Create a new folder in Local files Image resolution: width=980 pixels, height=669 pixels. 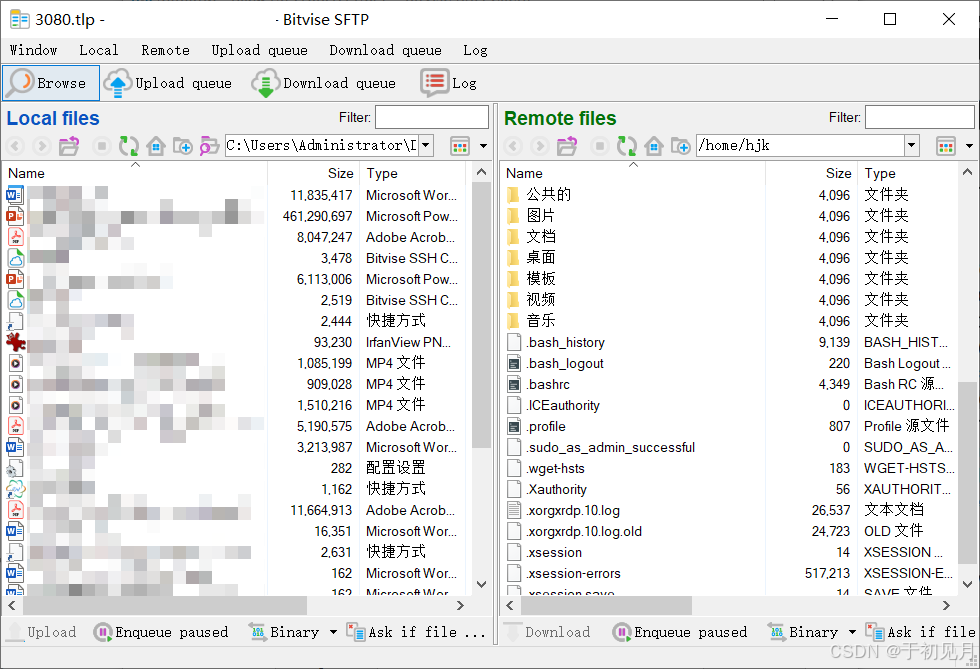(182, 146)
